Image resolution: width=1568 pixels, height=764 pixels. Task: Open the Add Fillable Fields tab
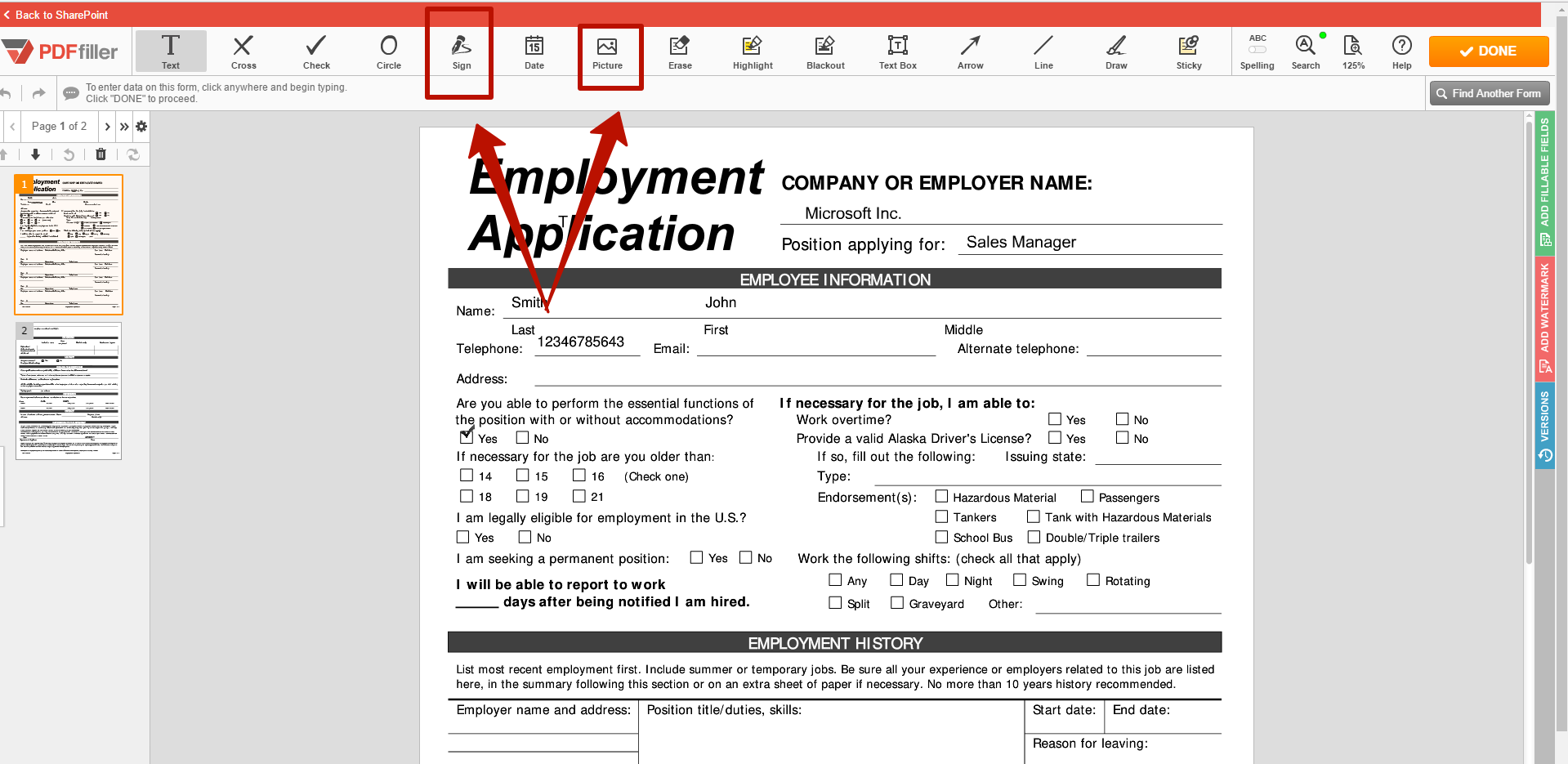point(1544,182)
